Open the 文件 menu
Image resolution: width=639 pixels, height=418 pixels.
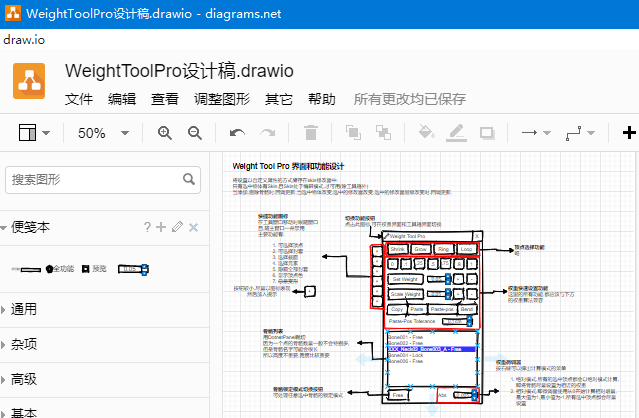point(79,99)
